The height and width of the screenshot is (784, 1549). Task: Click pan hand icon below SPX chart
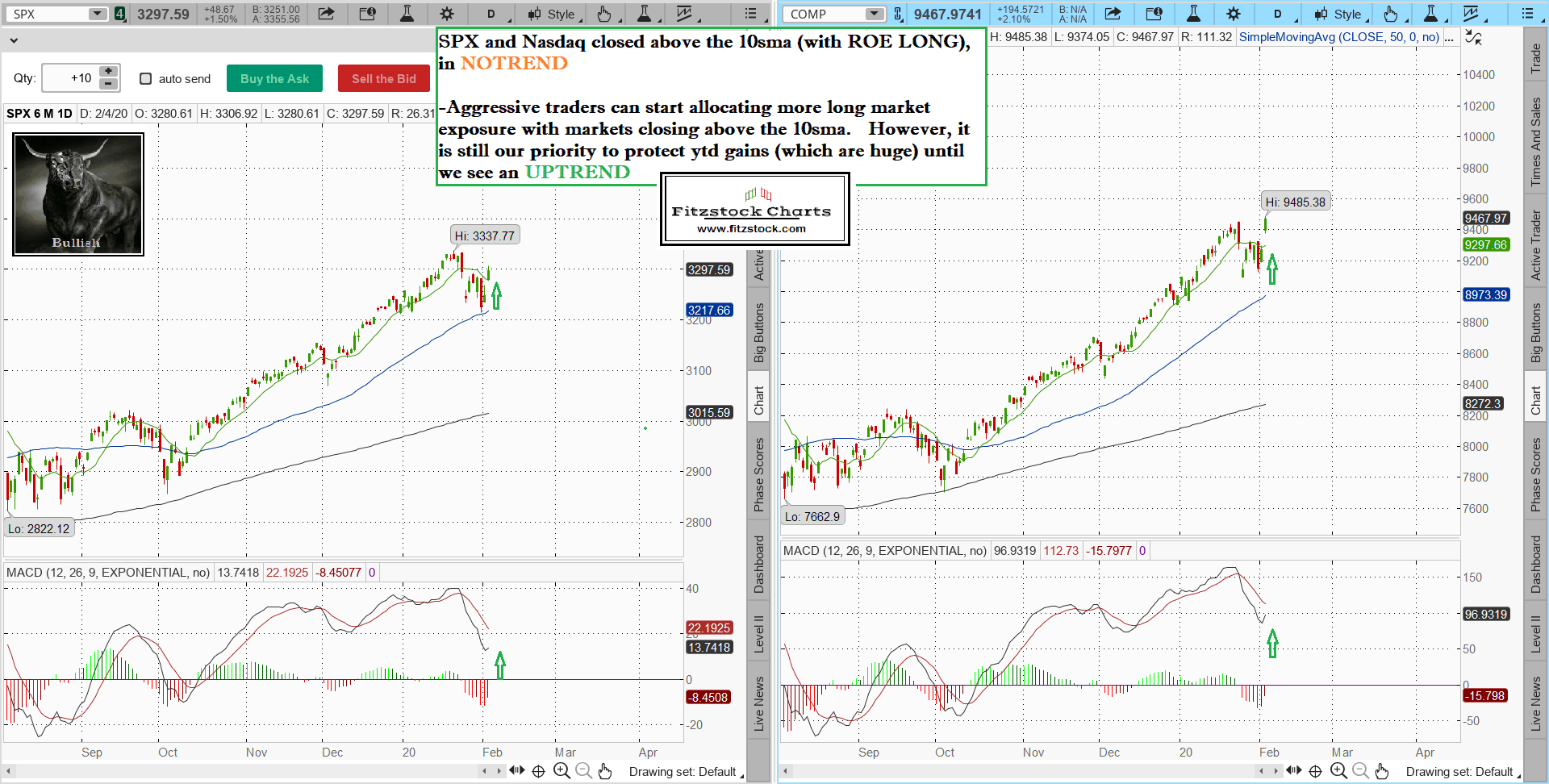point(605,771)
